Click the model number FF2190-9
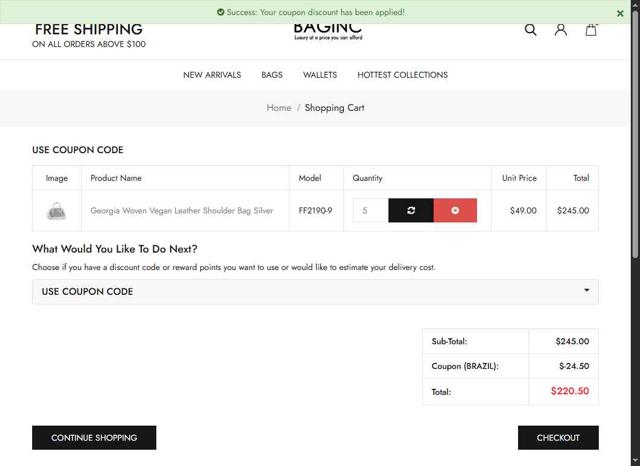This screenshot has width=640, height=466. 315,211
